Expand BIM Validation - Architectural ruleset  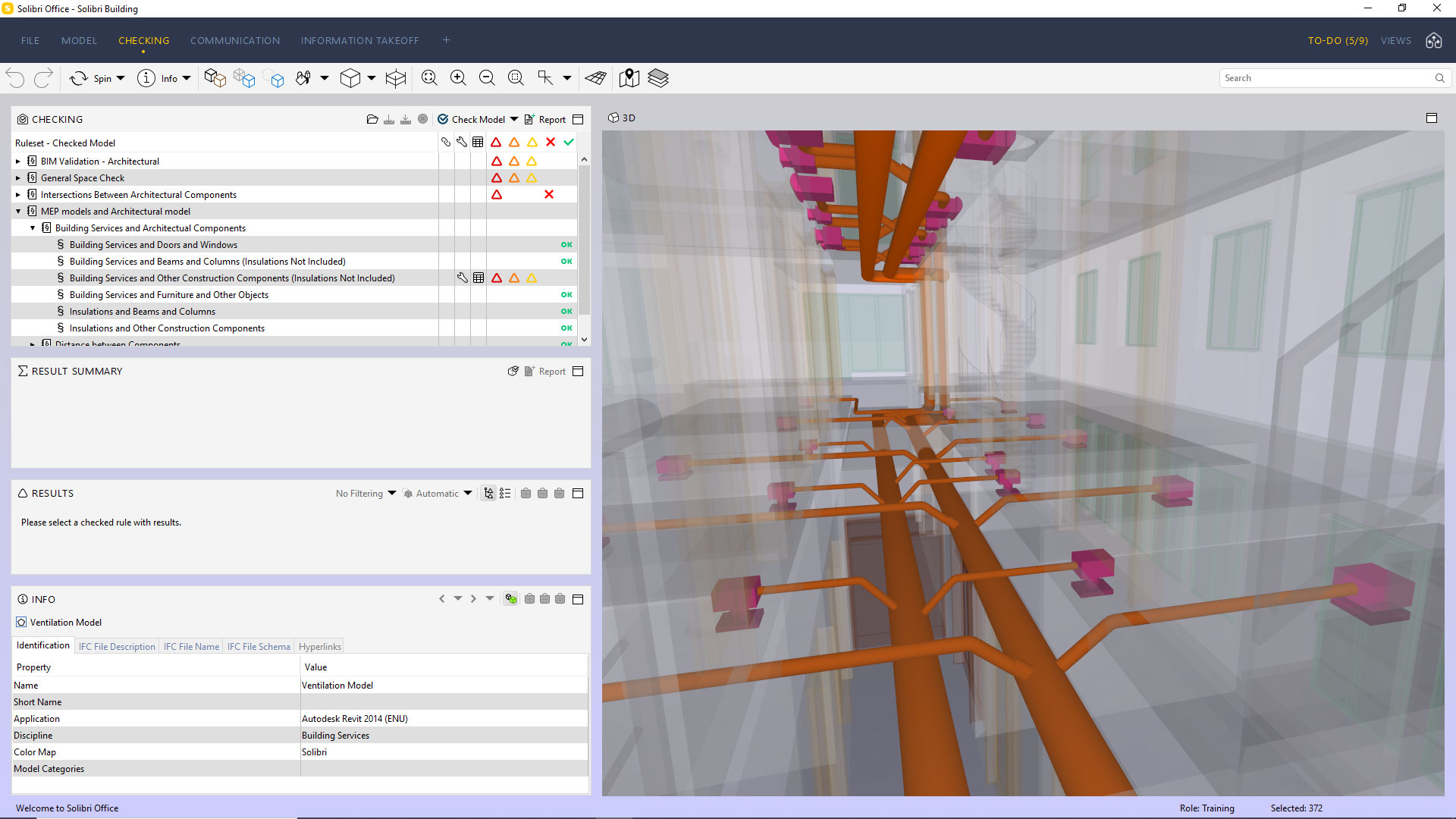(x=18, y=162)
